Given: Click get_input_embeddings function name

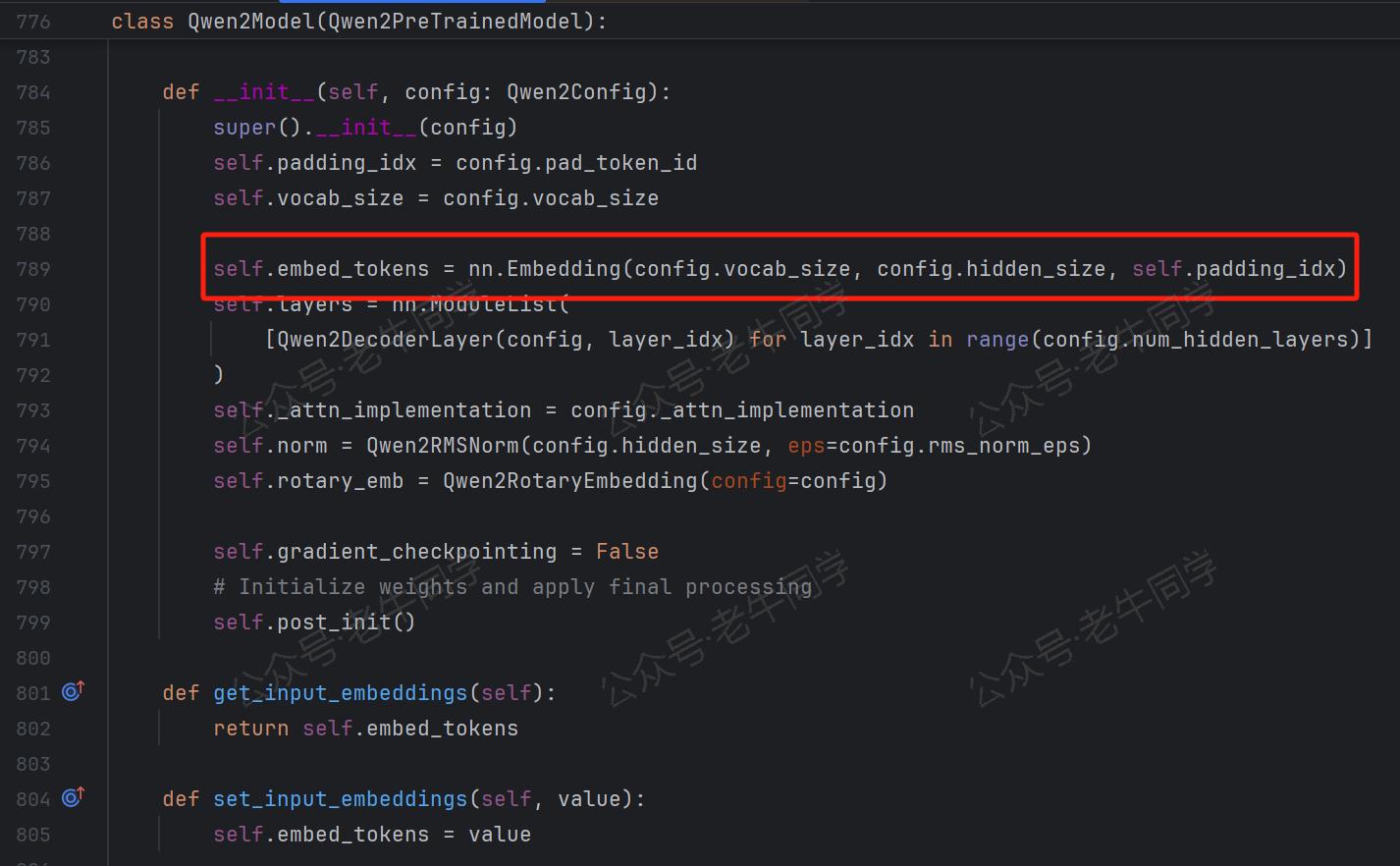Looking at the screenshot, I should [340, 693].
